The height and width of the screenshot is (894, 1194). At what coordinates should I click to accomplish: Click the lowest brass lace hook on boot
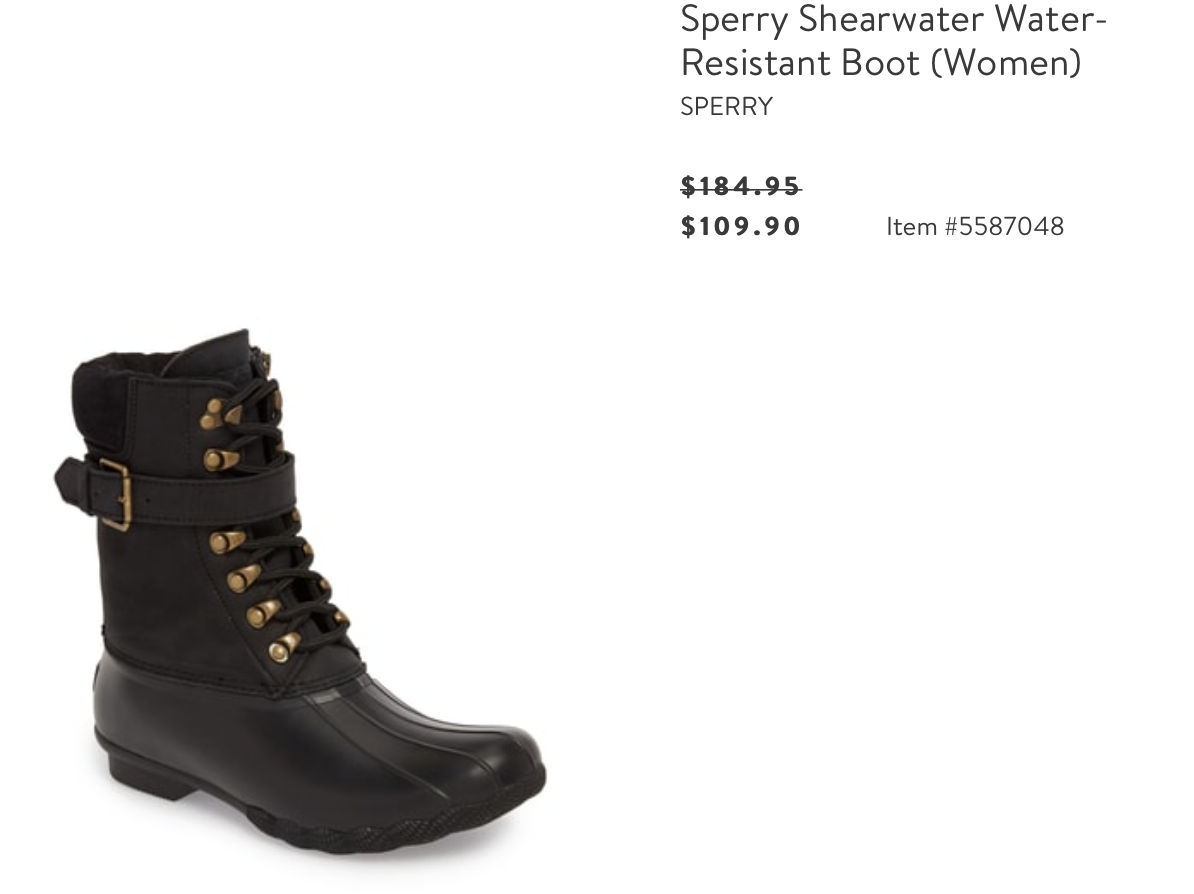(x=283, y=648)
